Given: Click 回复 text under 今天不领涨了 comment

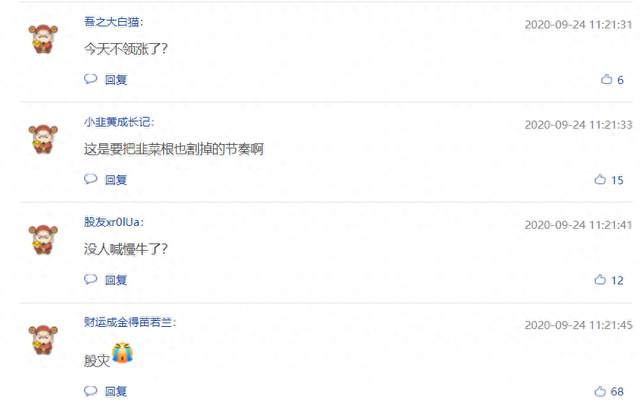Looking at the screenshot, I should click(116, 80).
